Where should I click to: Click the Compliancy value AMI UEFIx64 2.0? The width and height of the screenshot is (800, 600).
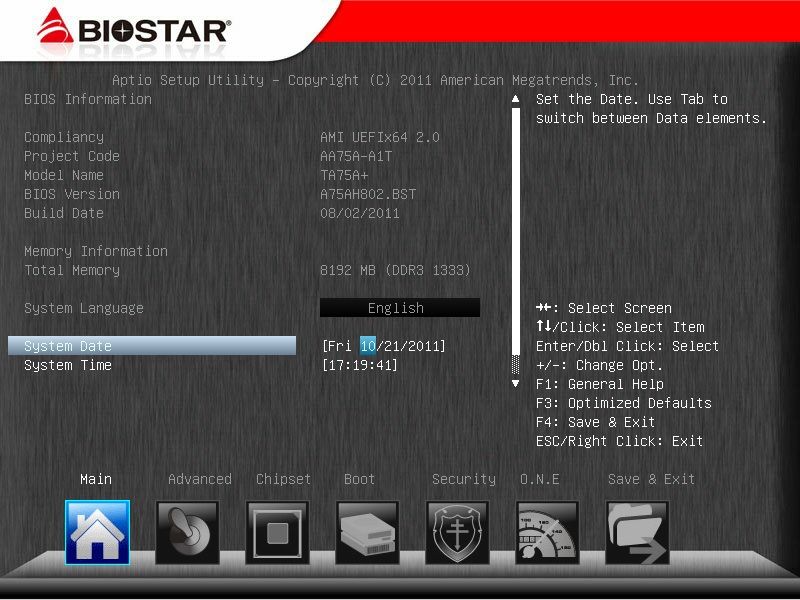380,137
